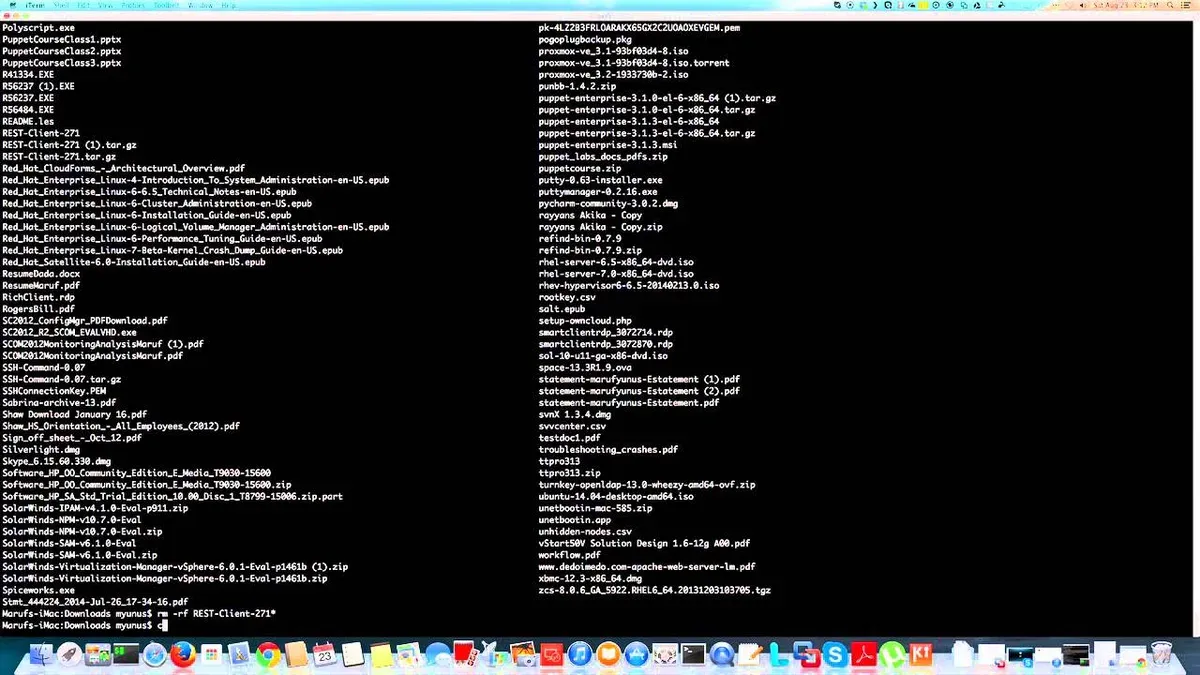Launch uTorrent green icon in dock
Viewport: 1200px width, 675px height.
[892, 655]
